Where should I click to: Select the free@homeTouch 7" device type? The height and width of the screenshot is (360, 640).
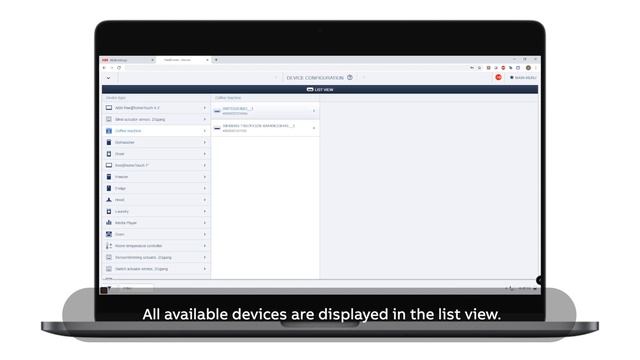coord(156,165)
